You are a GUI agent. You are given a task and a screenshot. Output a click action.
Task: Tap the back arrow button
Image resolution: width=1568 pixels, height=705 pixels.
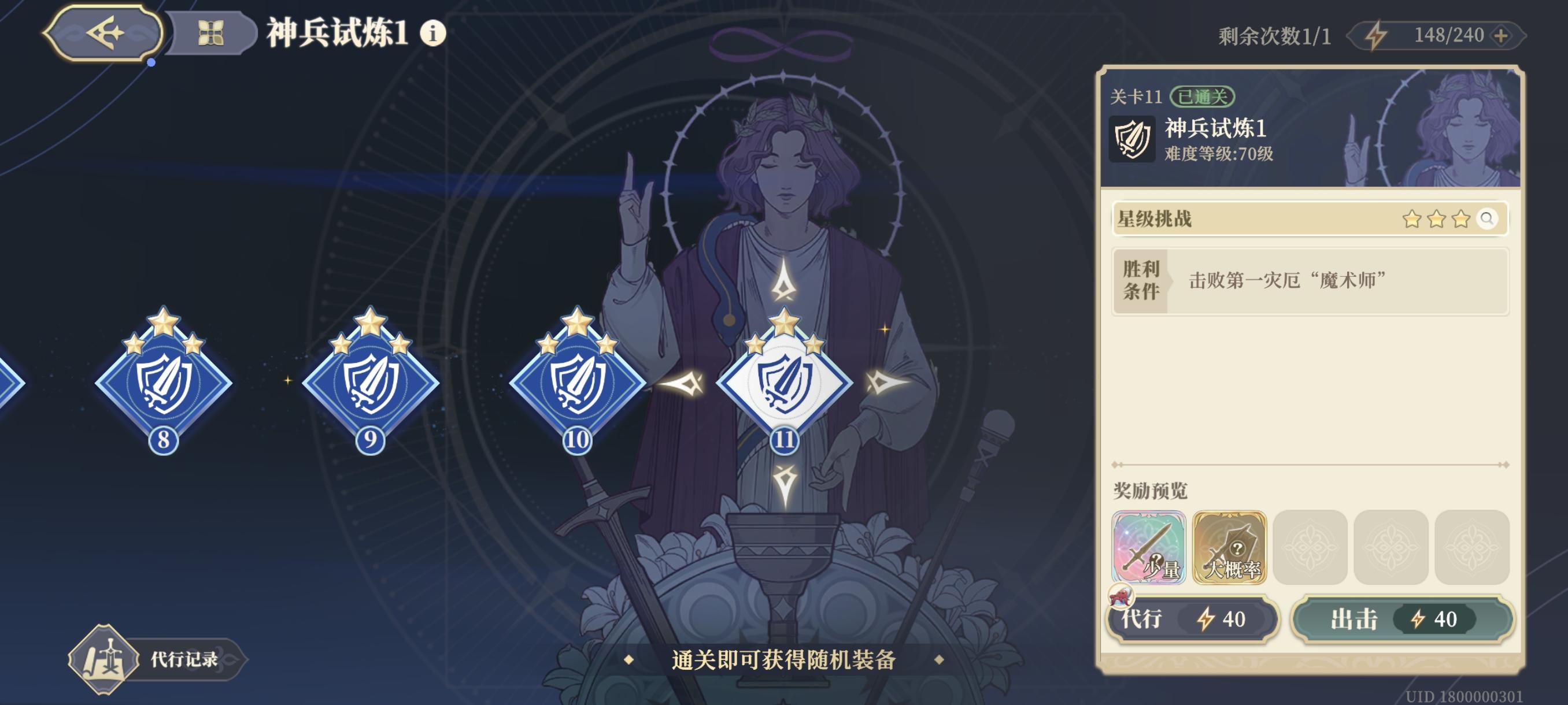click(x=103, y=33)
